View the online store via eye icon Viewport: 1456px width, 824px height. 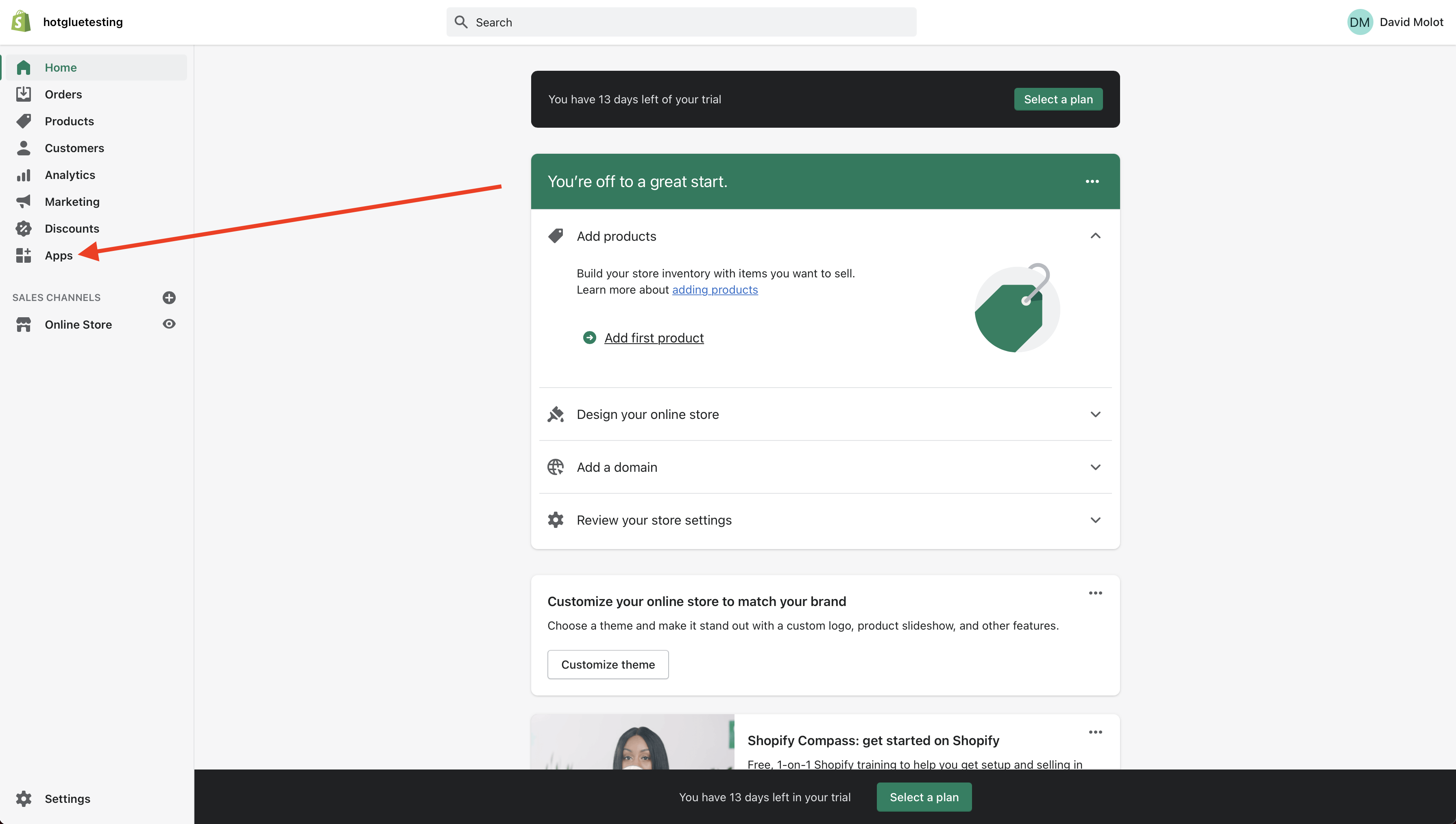pyautogui.click(x=169, y=324)
